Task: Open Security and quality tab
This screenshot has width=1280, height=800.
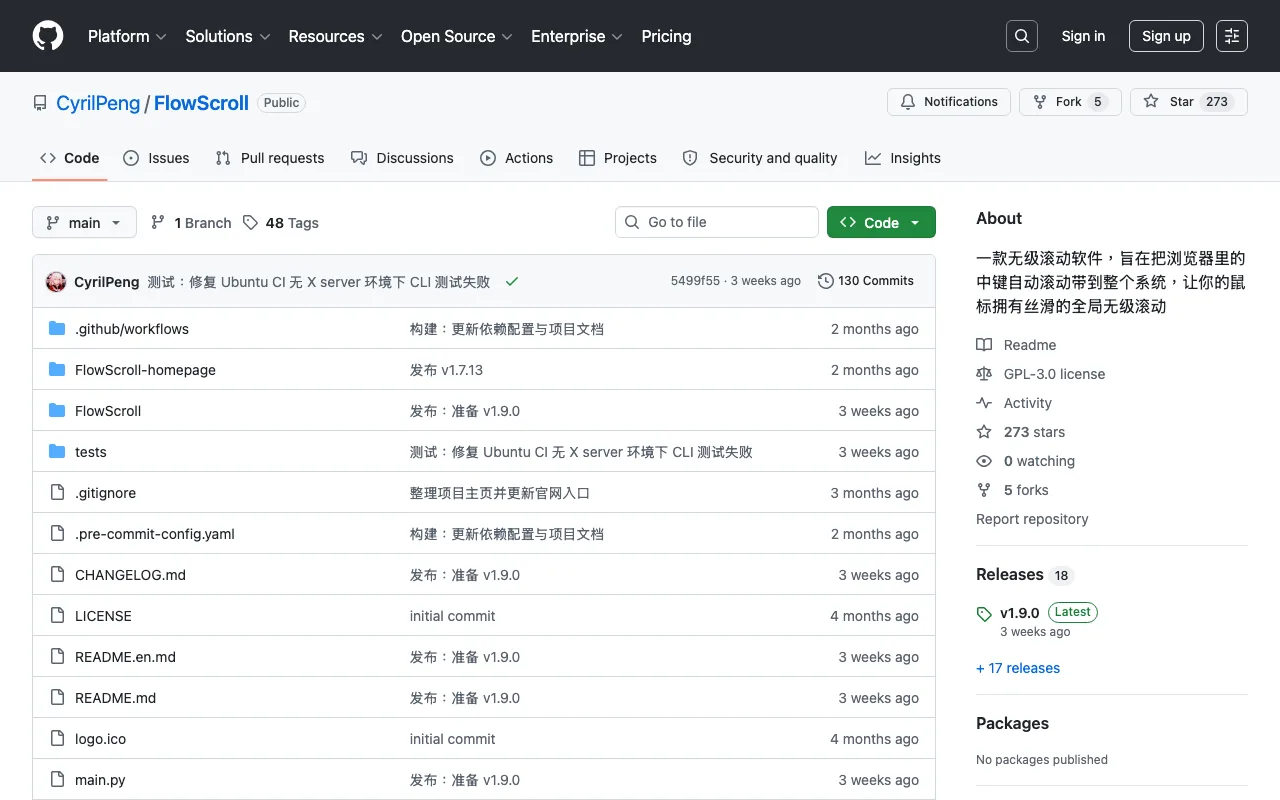Action: 760,158
